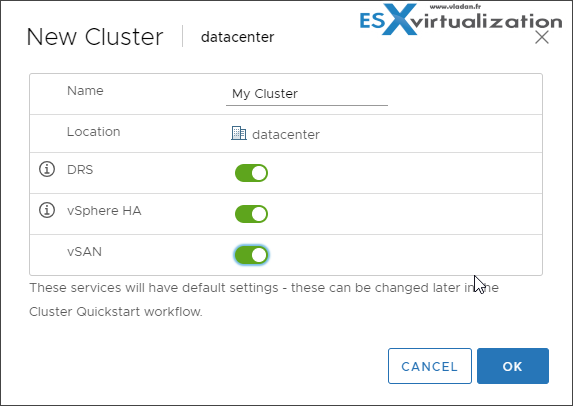Click the ESX virtualization logo

point(460,19)
